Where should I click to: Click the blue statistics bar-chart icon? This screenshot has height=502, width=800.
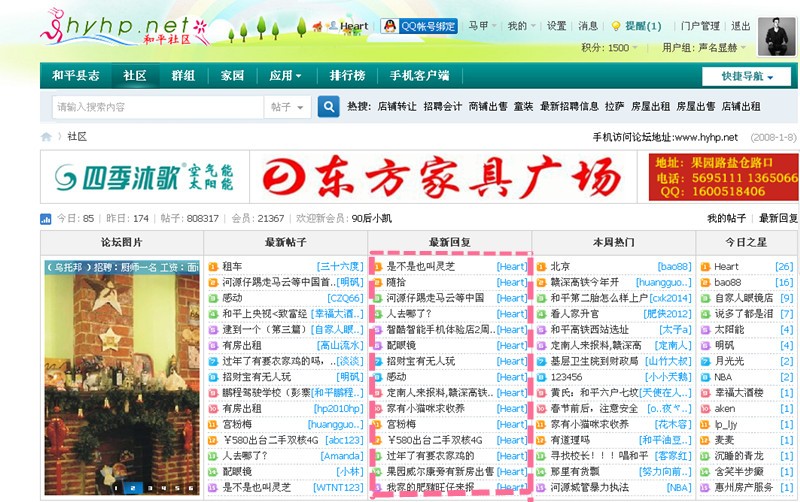tap(45, 219)
